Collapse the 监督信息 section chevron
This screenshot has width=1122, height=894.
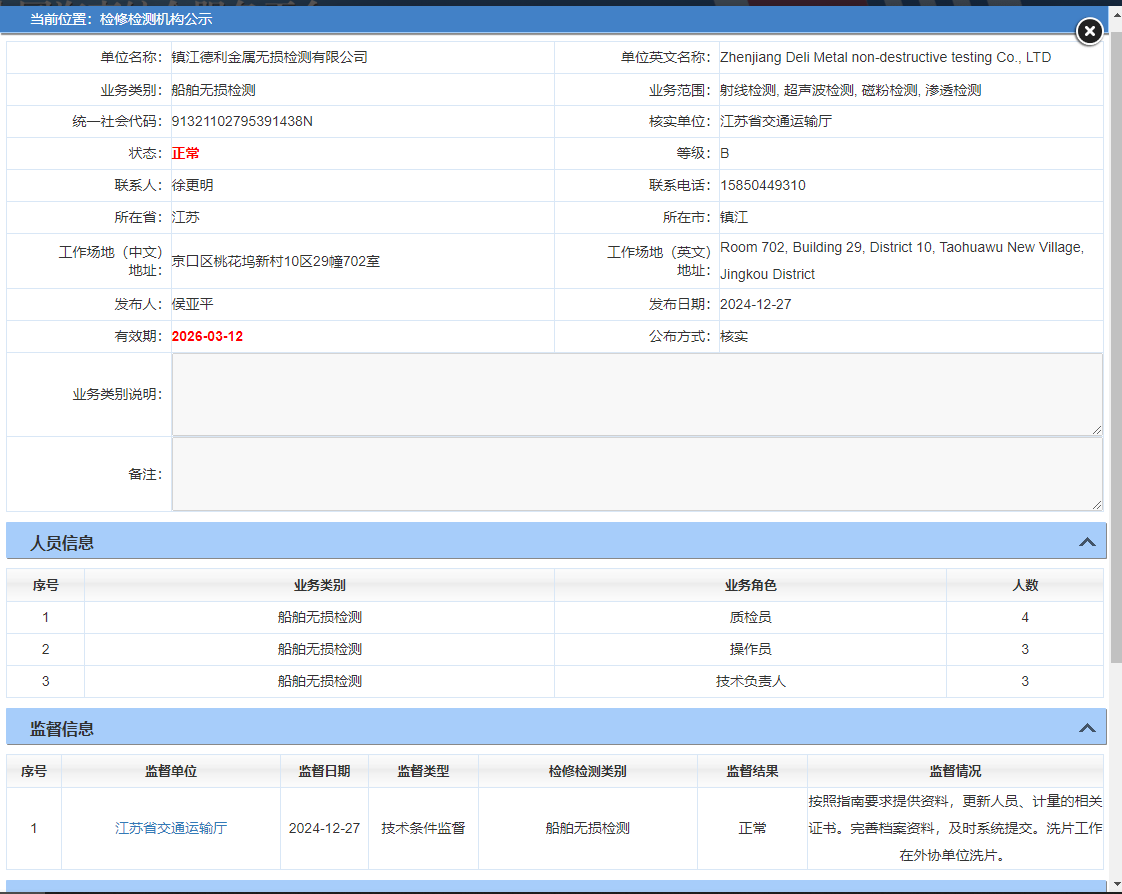click(x=1087, y=729)
